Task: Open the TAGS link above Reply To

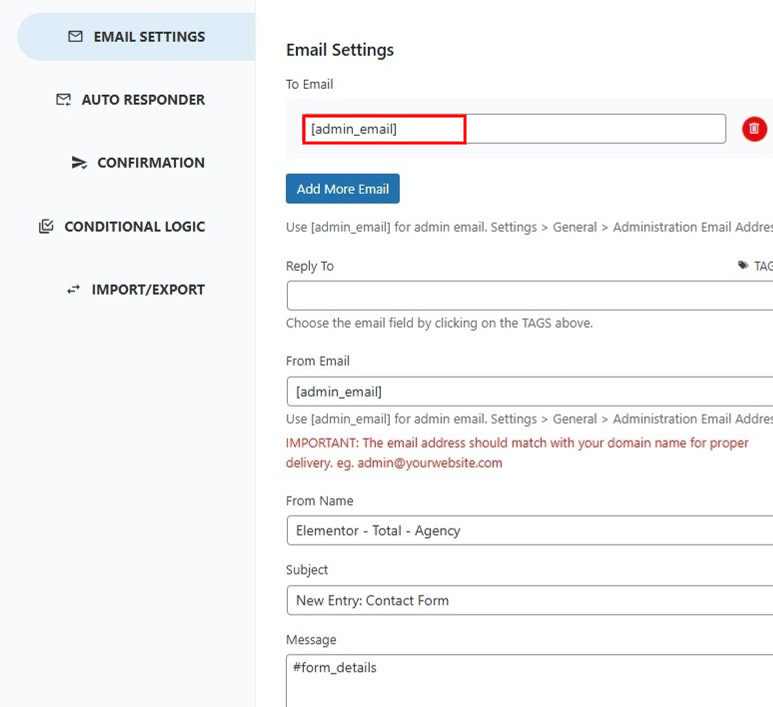Action: (763, 266)
